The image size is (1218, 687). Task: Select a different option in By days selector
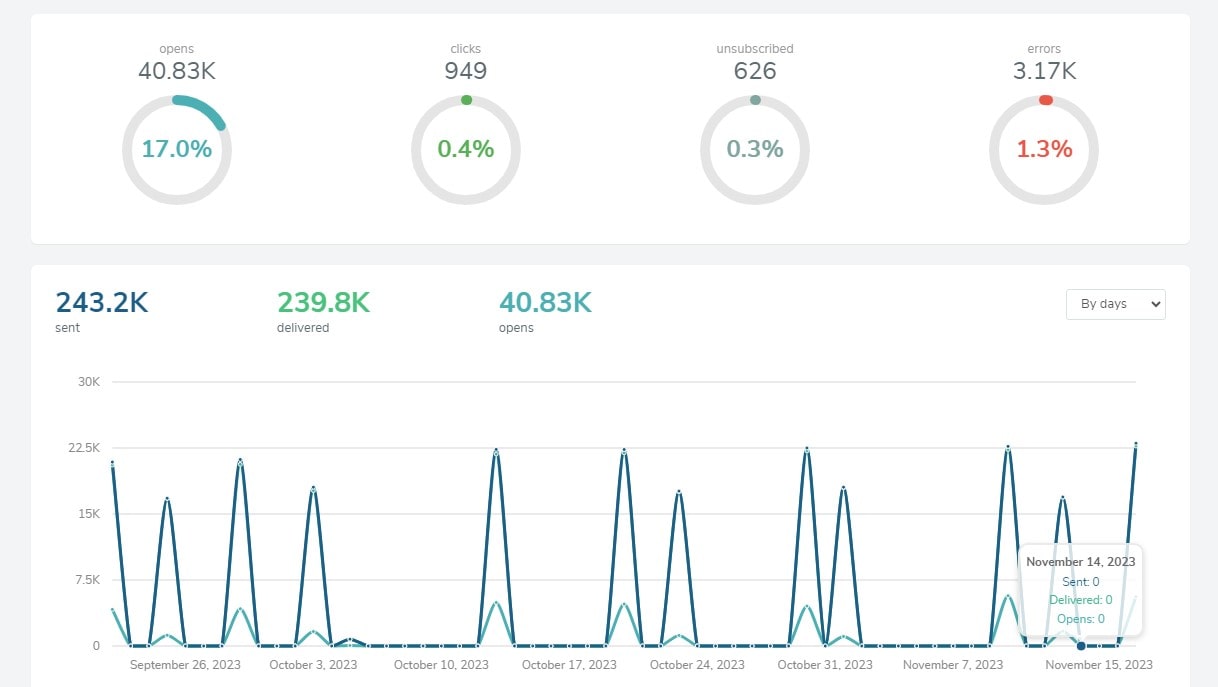(1115, 304)
